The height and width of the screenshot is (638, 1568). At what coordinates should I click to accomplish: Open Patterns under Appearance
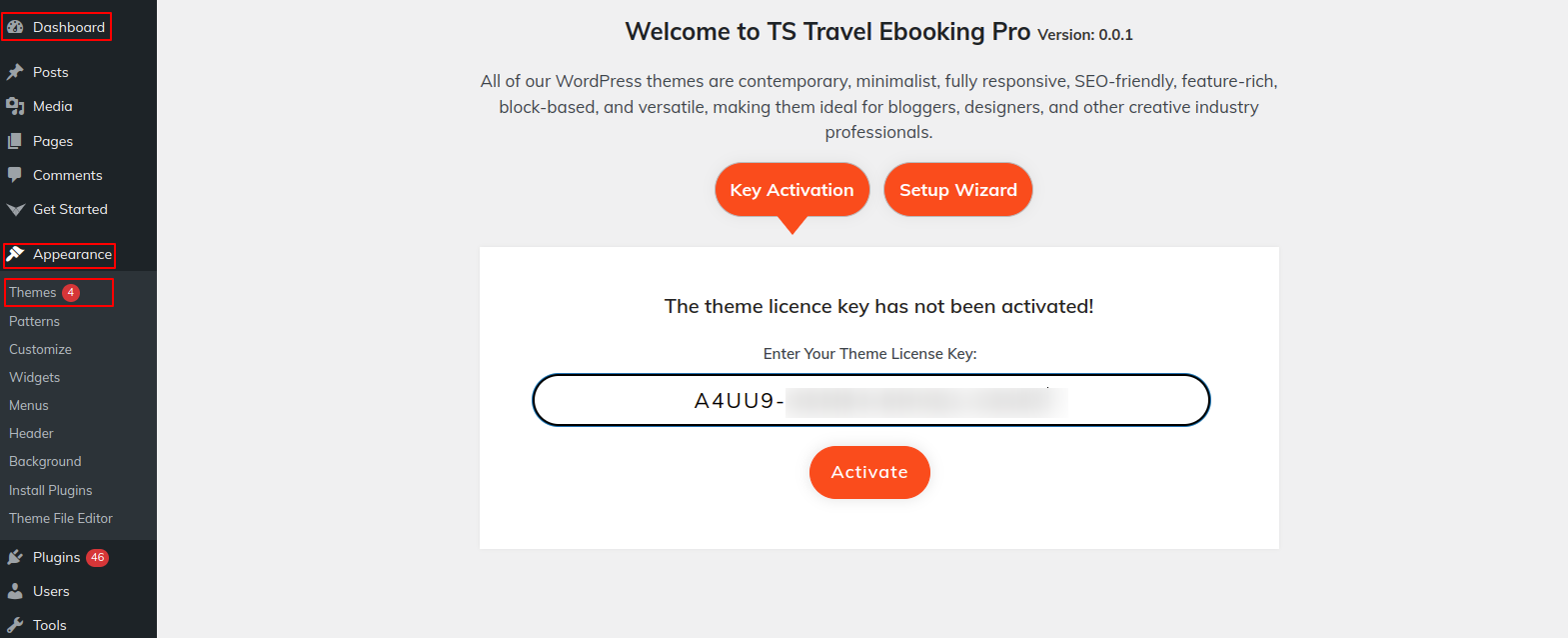tap(35, 321)
